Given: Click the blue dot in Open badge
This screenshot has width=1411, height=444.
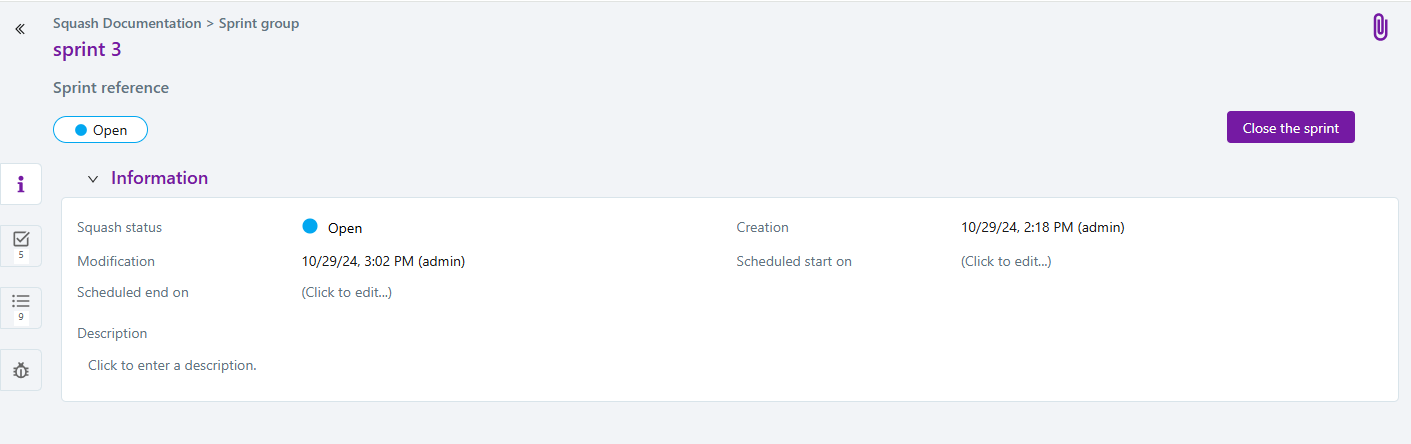Looking at the screenshot, I should [81, 130].
